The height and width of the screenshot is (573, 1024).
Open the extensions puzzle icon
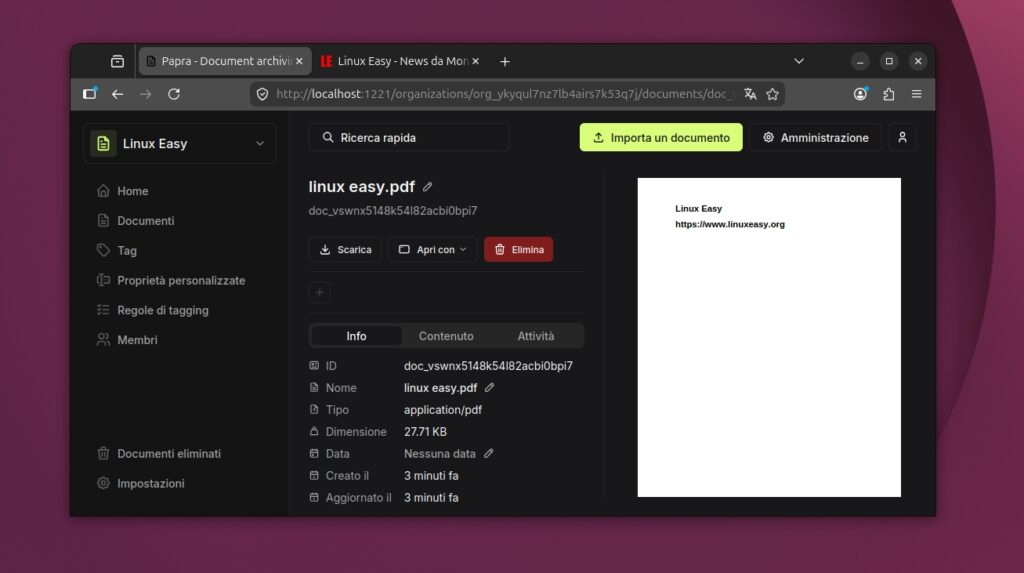(889, 94)
